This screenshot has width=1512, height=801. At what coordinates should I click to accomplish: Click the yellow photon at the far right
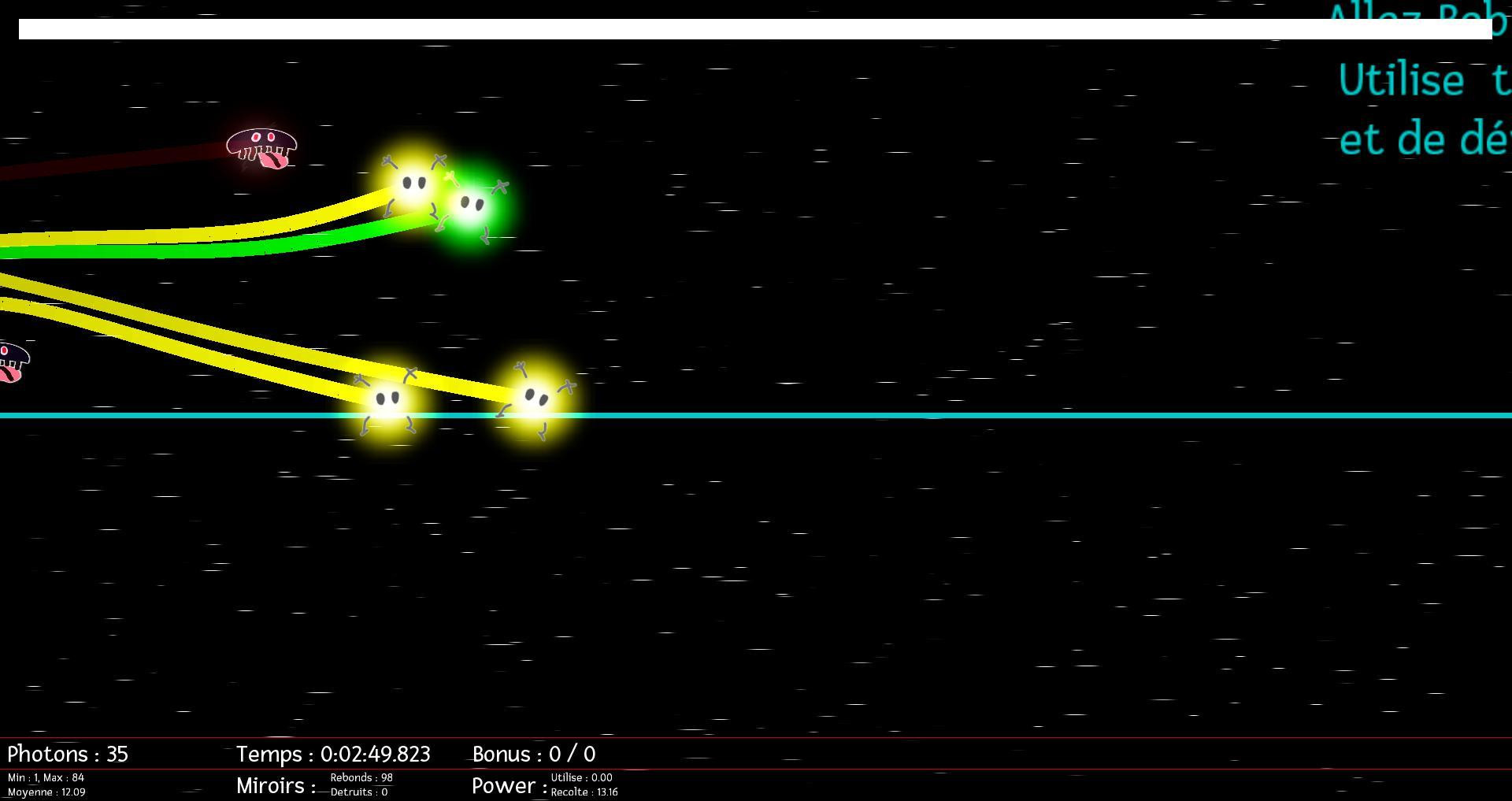536,399
